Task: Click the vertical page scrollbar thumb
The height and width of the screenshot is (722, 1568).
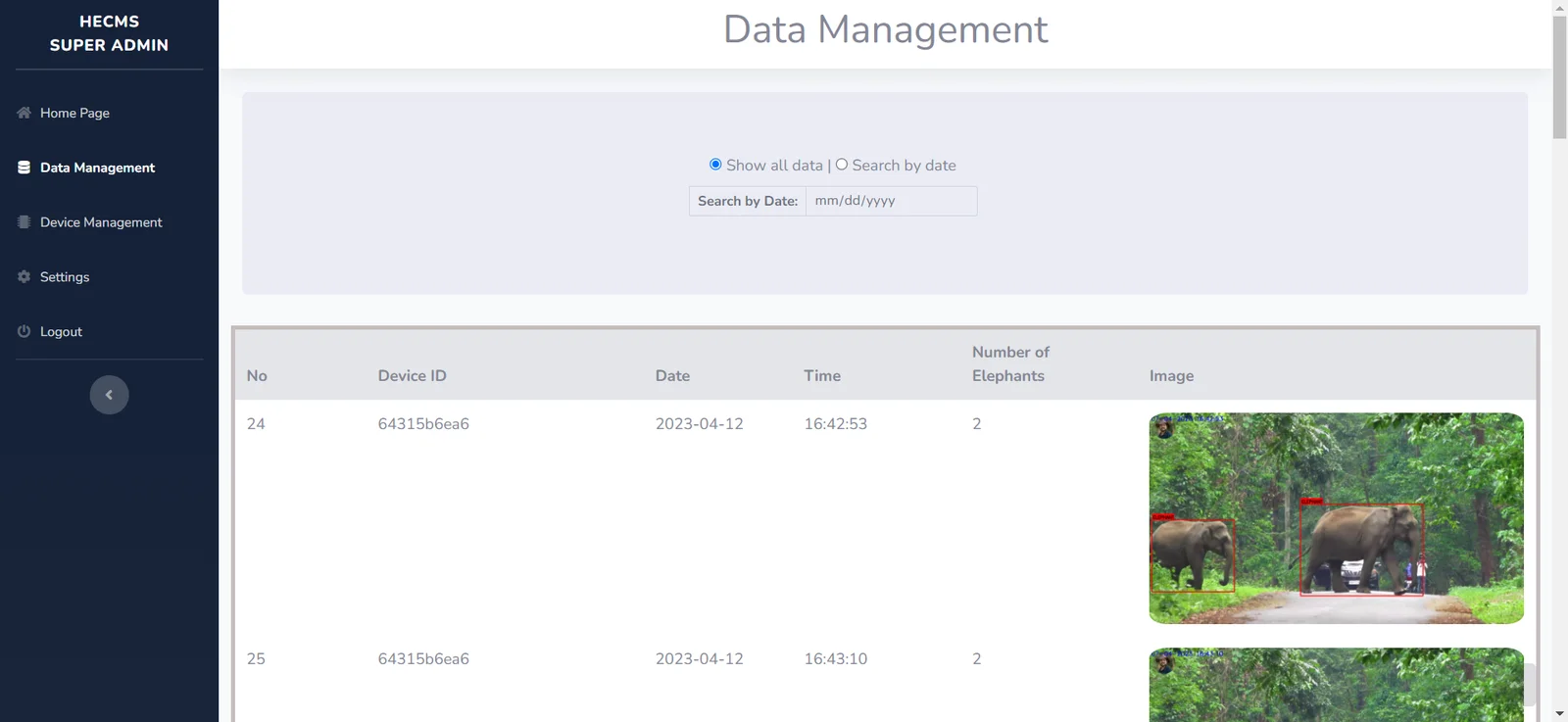Action: (1559, 77)
